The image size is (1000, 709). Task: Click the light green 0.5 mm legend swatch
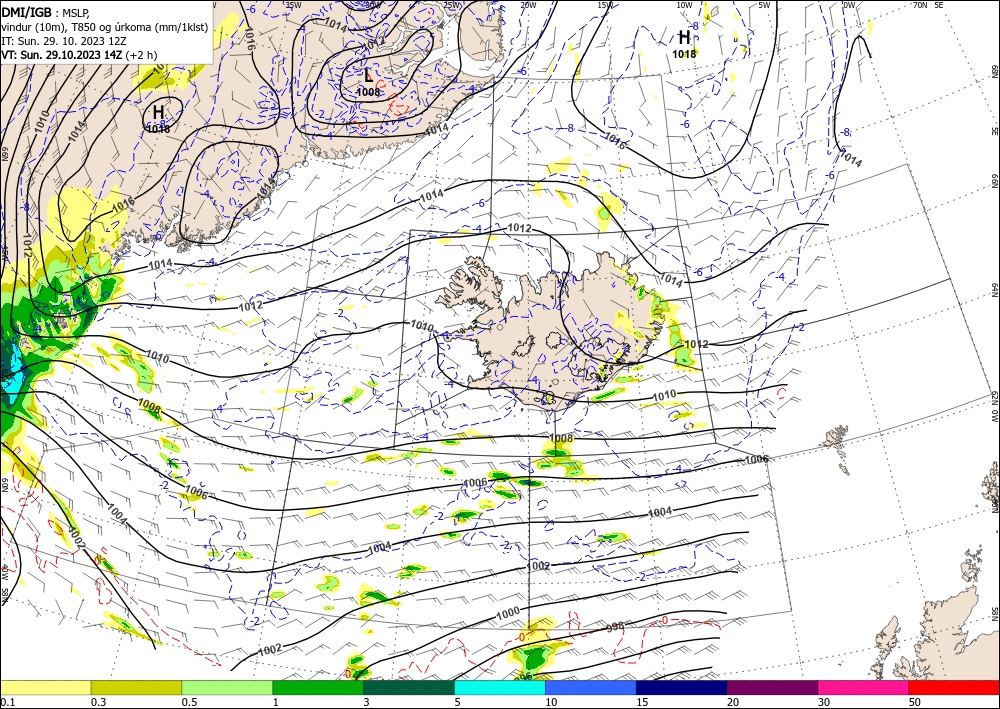[227, 687]
